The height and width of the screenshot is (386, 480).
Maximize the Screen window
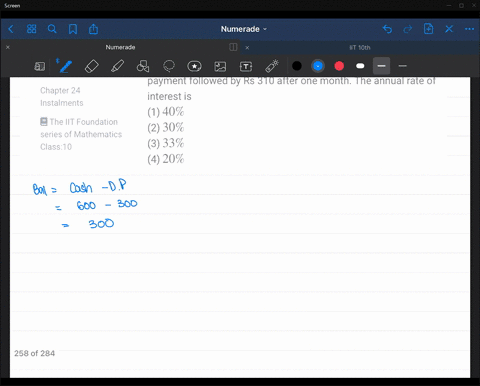pos(461,6)
